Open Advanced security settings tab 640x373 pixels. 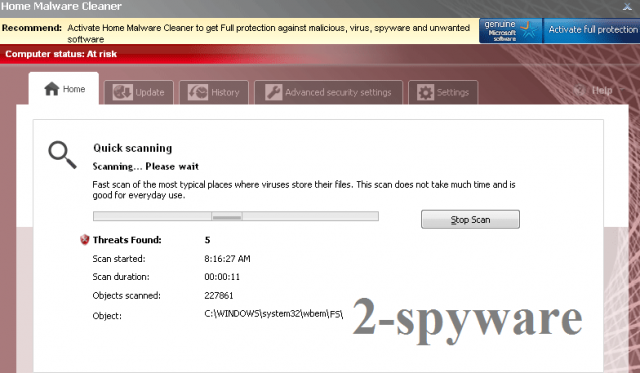click(328, 92)
